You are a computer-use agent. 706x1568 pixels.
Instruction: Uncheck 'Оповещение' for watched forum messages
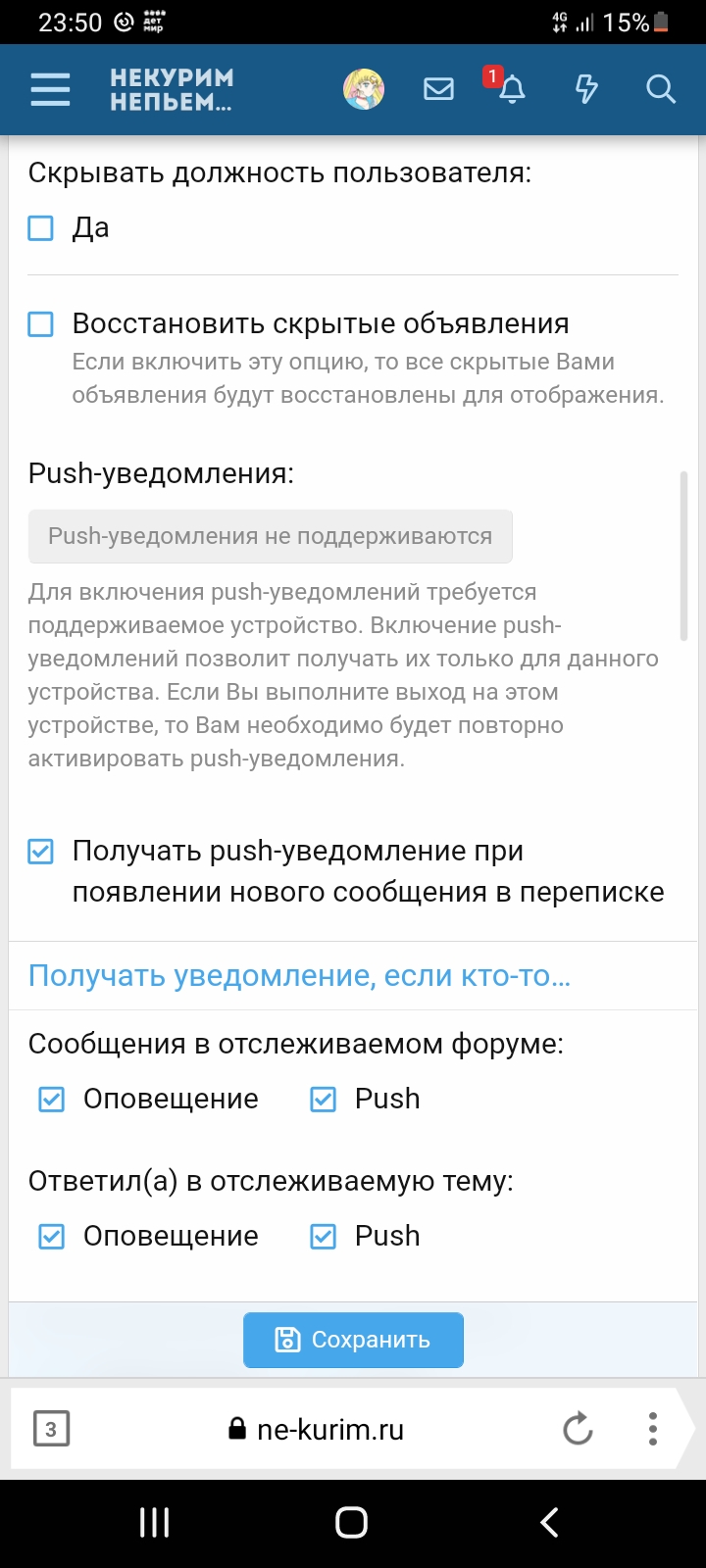click(x=51, y=1100)
